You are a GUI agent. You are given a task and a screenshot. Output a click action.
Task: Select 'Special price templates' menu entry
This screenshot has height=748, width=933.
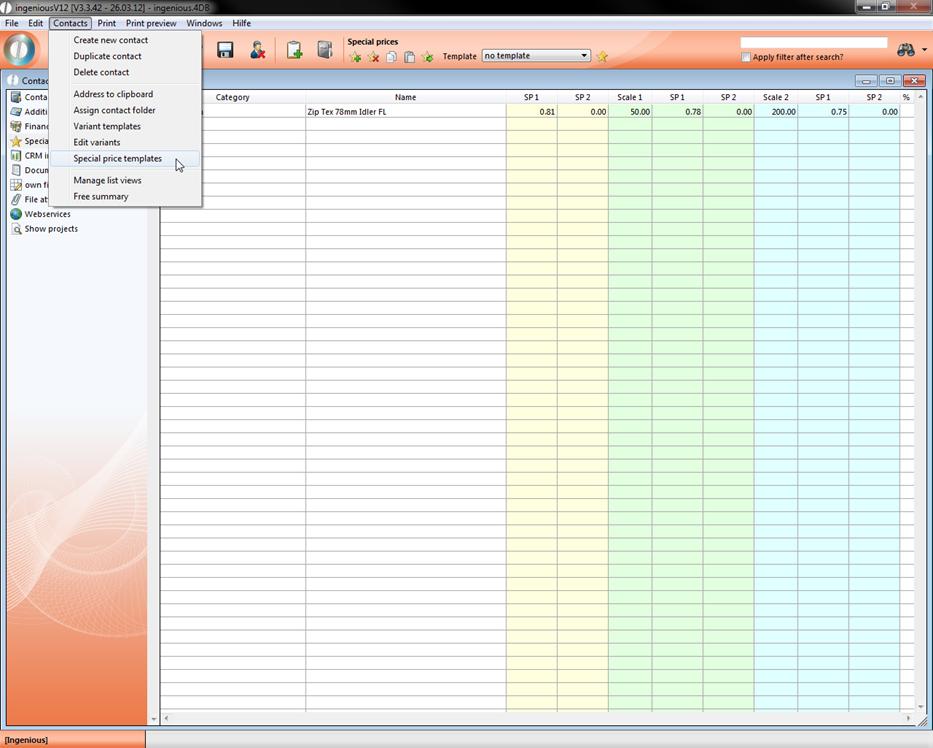click(117, 158)
